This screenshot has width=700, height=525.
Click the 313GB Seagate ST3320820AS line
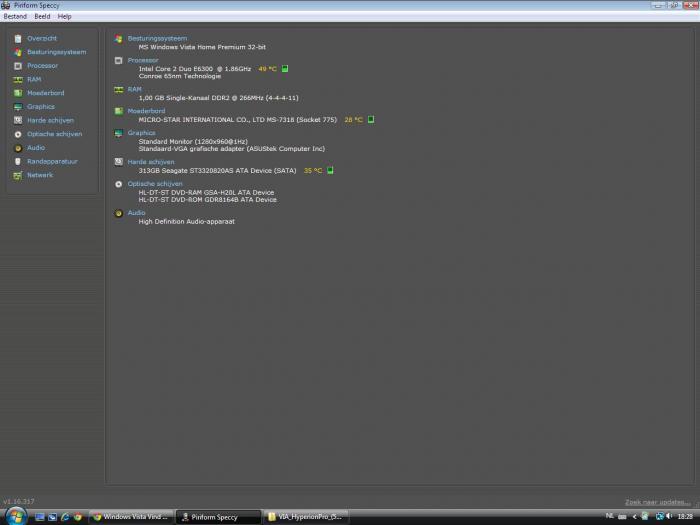(217, 171)
